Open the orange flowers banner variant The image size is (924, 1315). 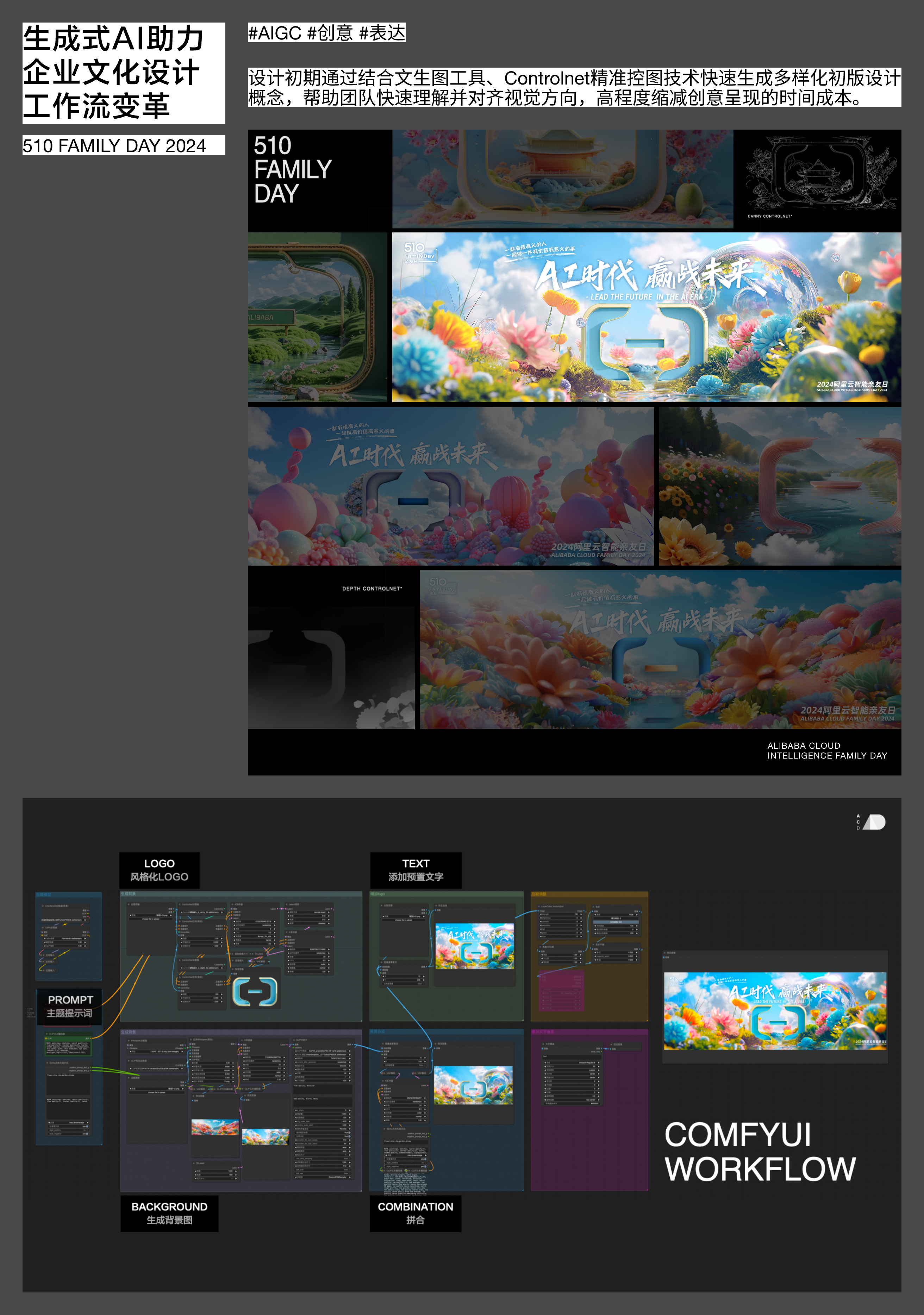[x=661, y=649]
